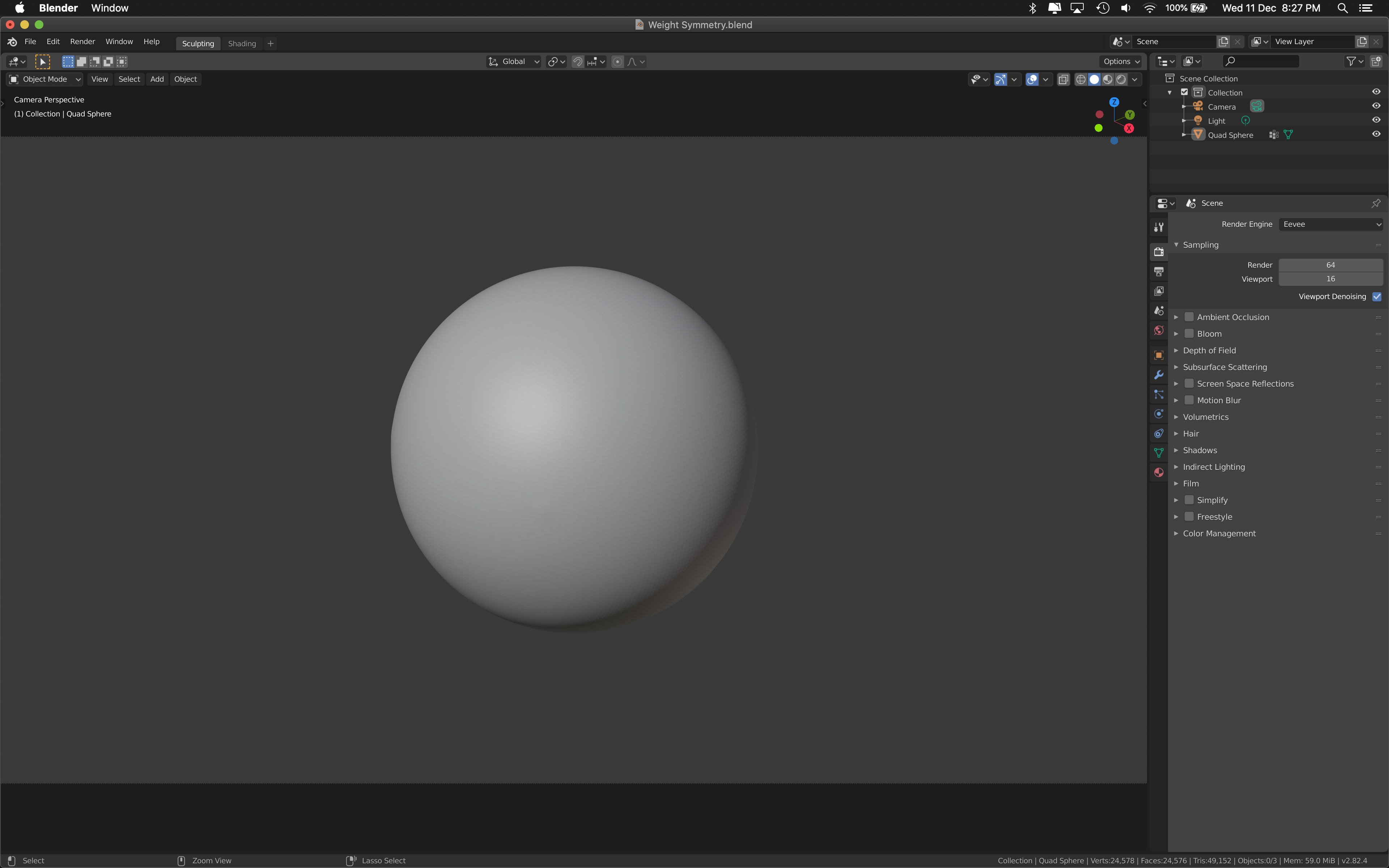Open the Material properties tab icon
Screen dimensions: 1389x868
point(1159,472)
